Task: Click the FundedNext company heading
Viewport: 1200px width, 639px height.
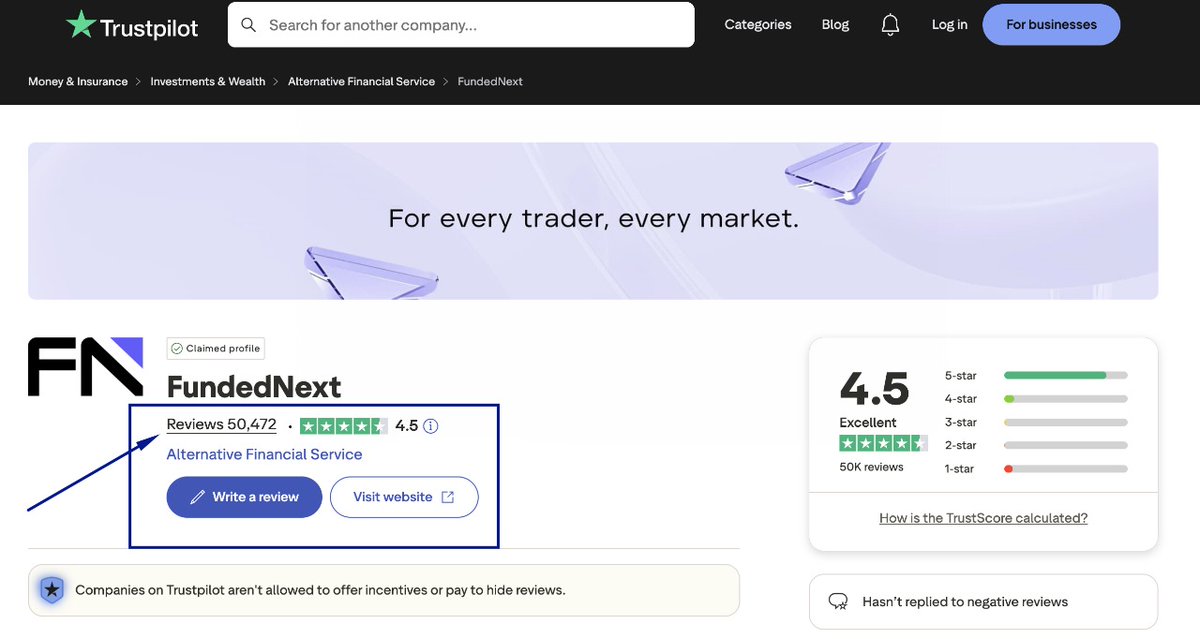Action: coord(254,387)
